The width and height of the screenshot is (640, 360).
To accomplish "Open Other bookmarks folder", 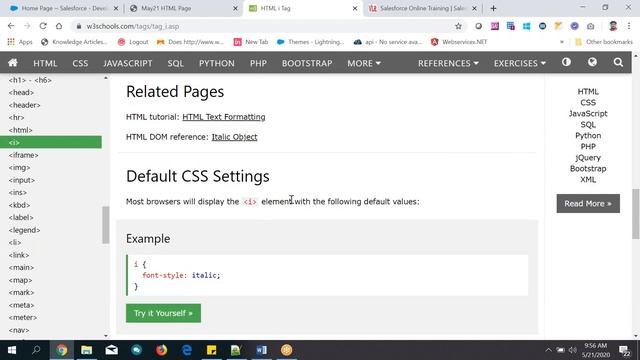I will click(x=604, y=42).
